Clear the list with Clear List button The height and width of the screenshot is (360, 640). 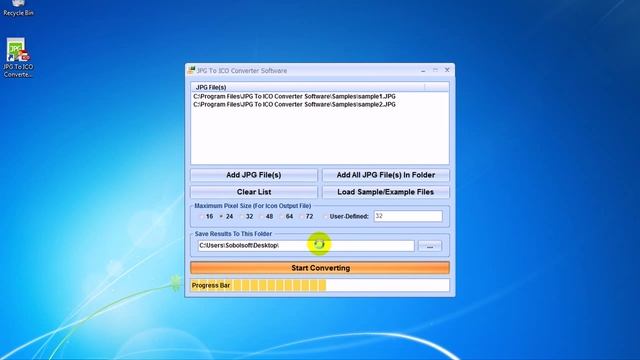[x=253, y=192]
